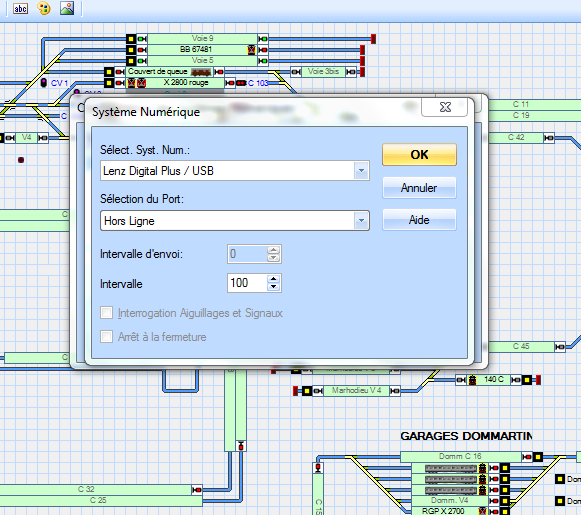Select the Marhodieu V 4 block

pyautogui.click(x=356, y=391)
